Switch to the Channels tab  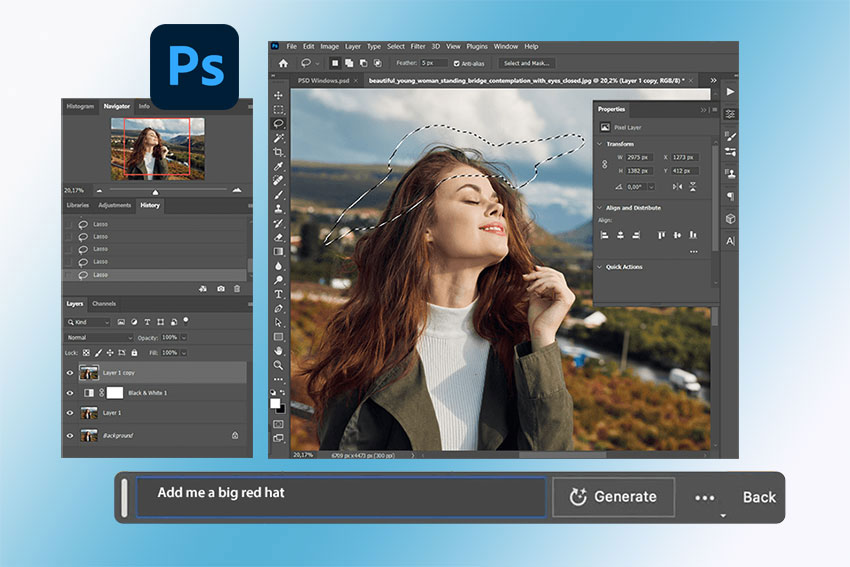pos(104,303)
